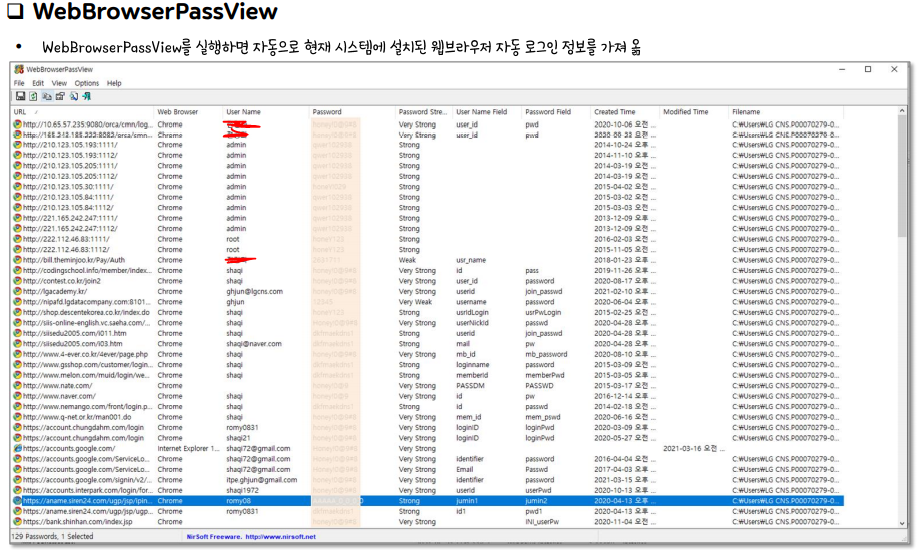918x550 pixels.
Task: Sort by the URL column header
Action: [82, 112]
